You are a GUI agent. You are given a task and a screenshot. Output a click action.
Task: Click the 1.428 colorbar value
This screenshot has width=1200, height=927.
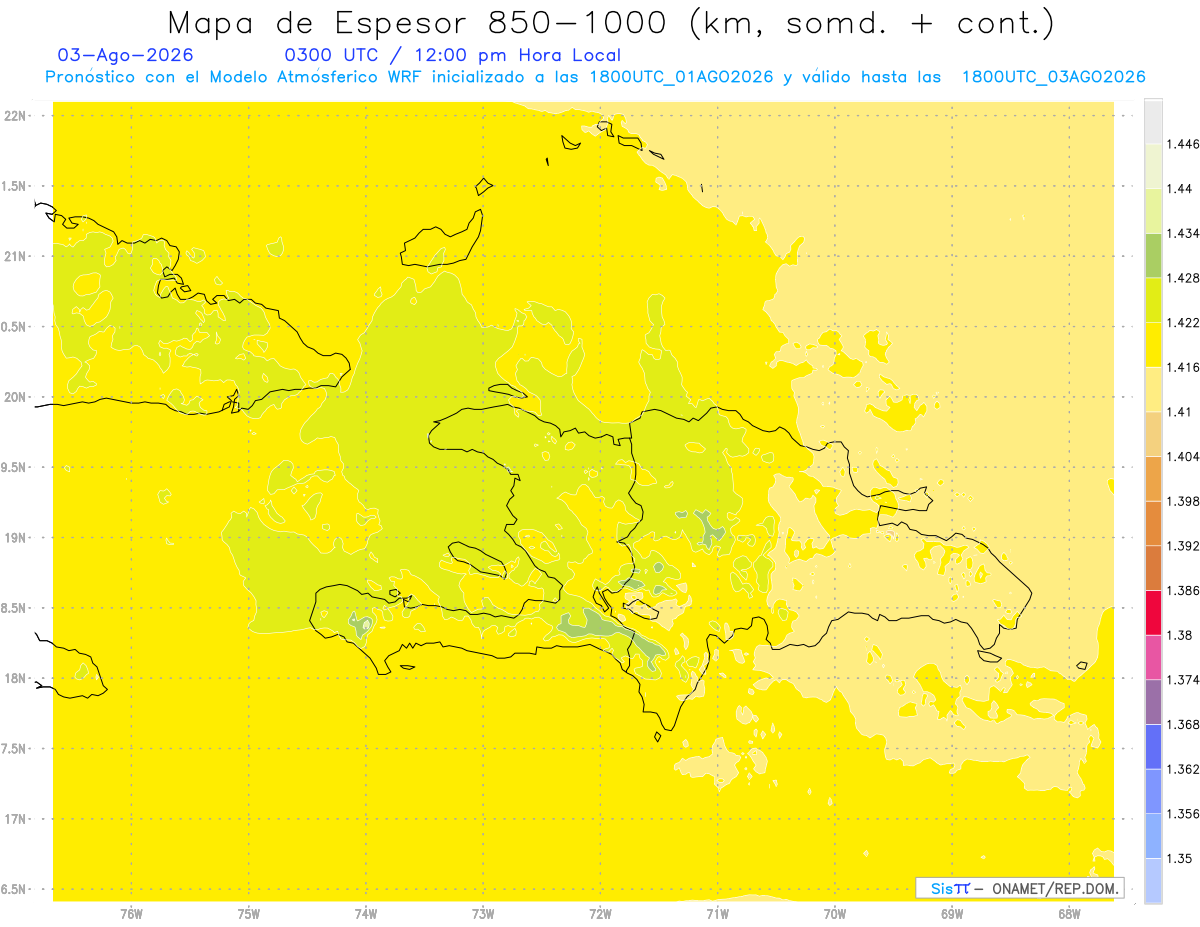(x=1184, y=278)
